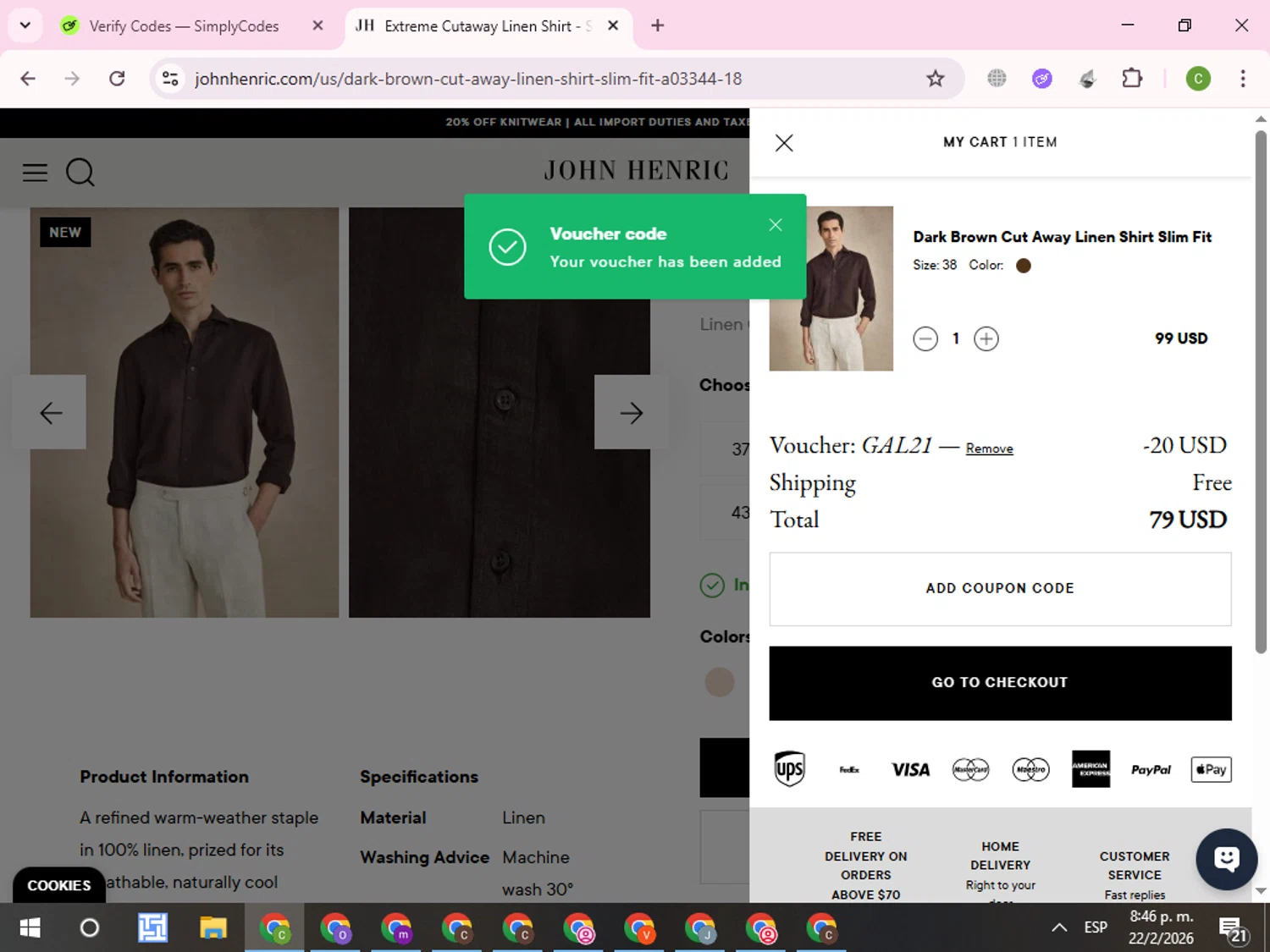Click the close-up shirt fabric photo
This screenshot has width=1270, height=952.
click(x=500, y=413)
